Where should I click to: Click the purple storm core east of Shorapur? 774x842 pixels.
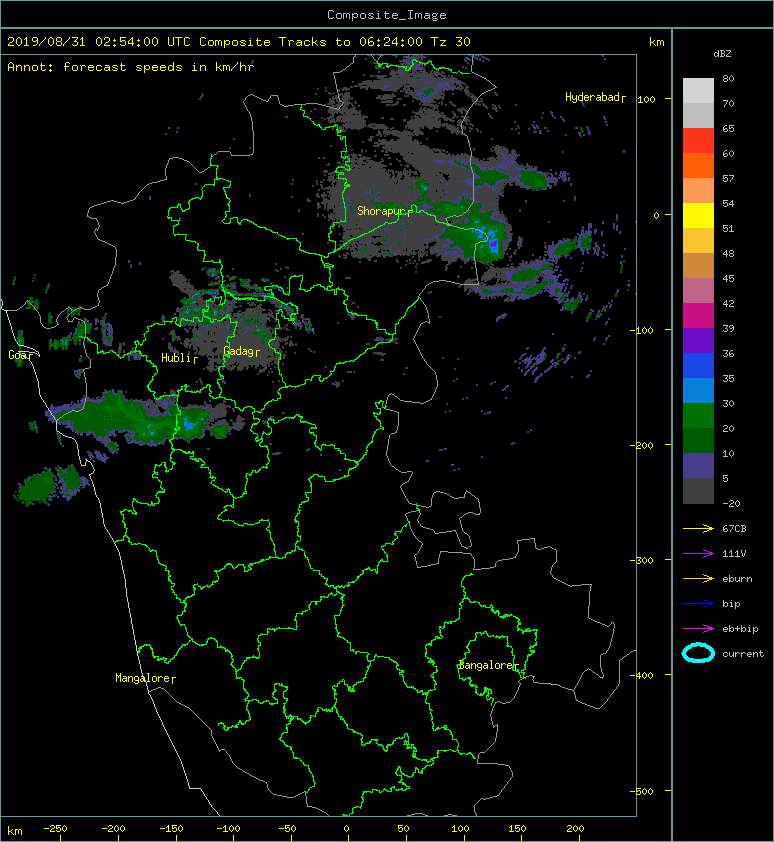[x=494, y=245]
